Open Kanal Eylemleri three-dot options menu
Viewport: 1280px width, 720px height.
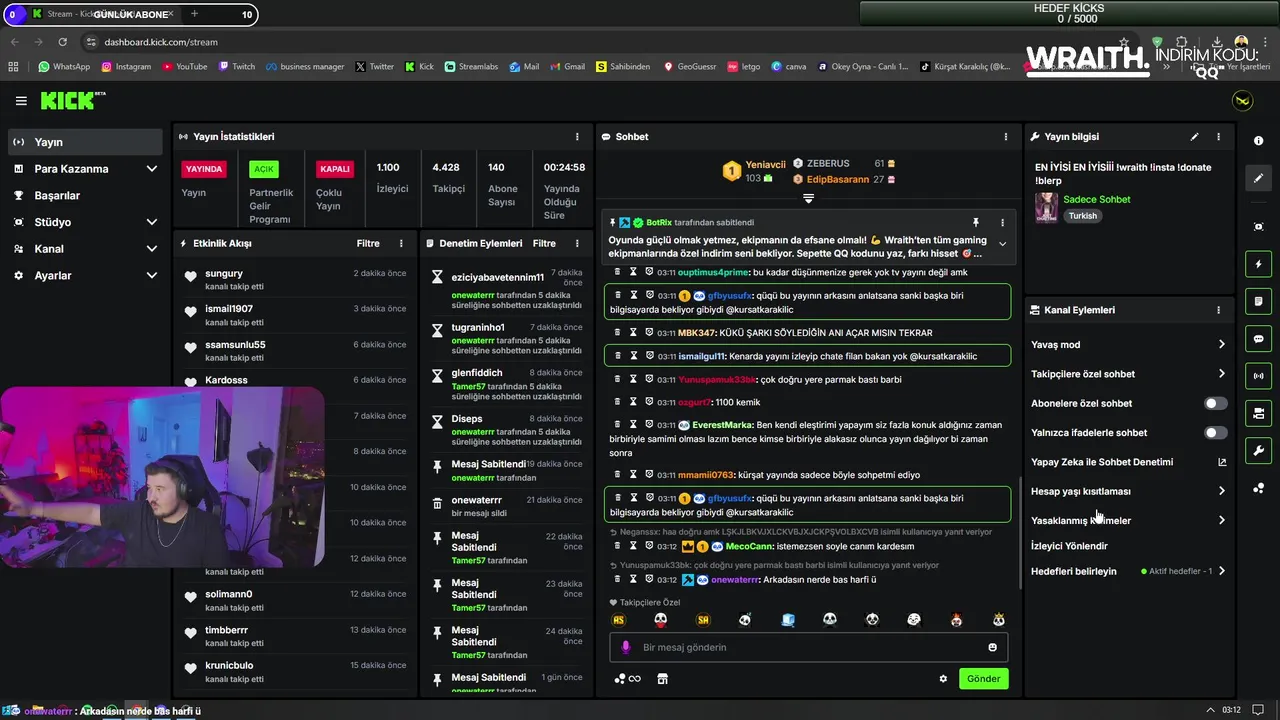point(1218,310)
